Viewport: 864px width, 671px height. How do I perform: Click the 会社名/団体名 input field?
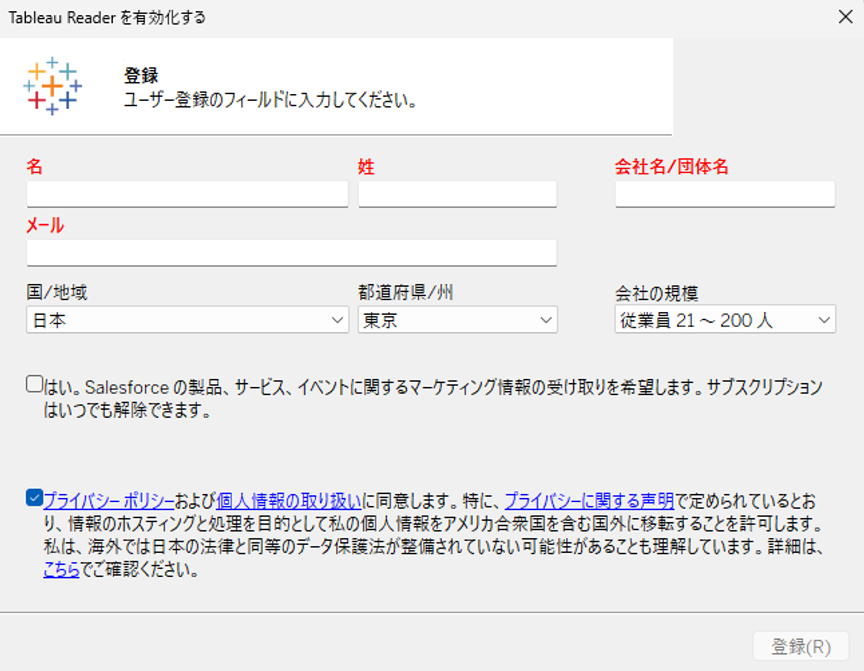click(x=725, y=194)
